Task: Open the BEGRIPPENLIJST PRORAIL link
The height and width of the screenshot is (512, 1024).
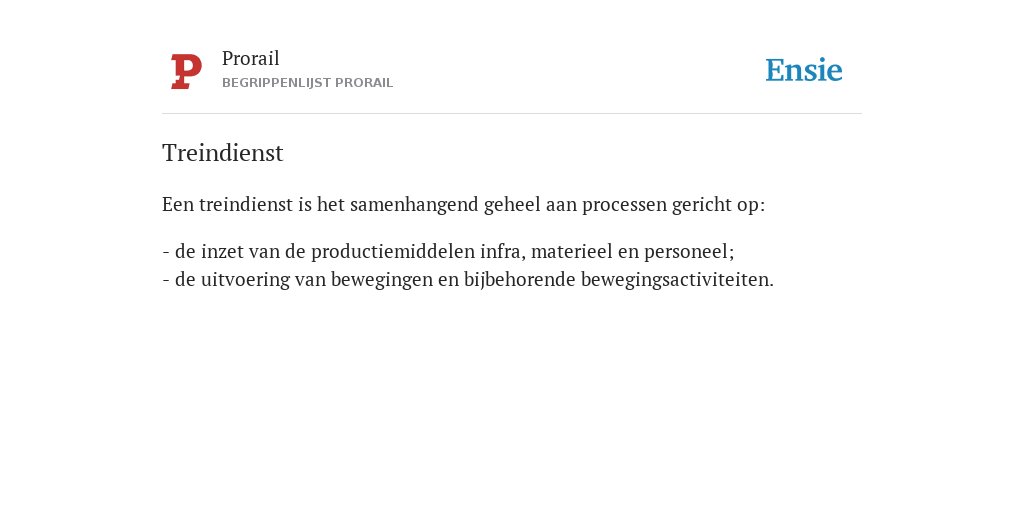Action: tap(308, 83)
